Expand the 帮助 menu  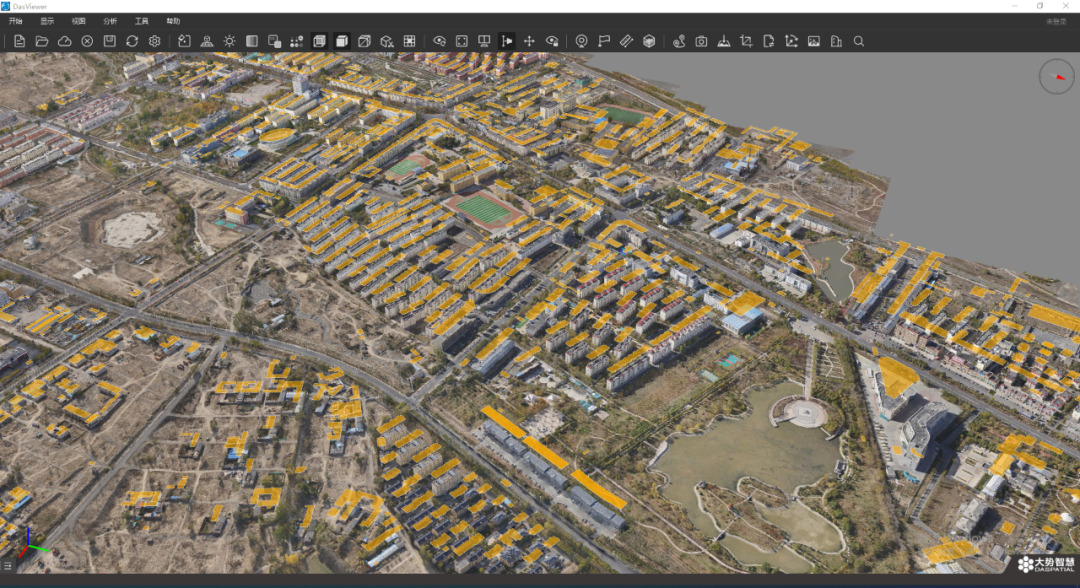(173, 21)
